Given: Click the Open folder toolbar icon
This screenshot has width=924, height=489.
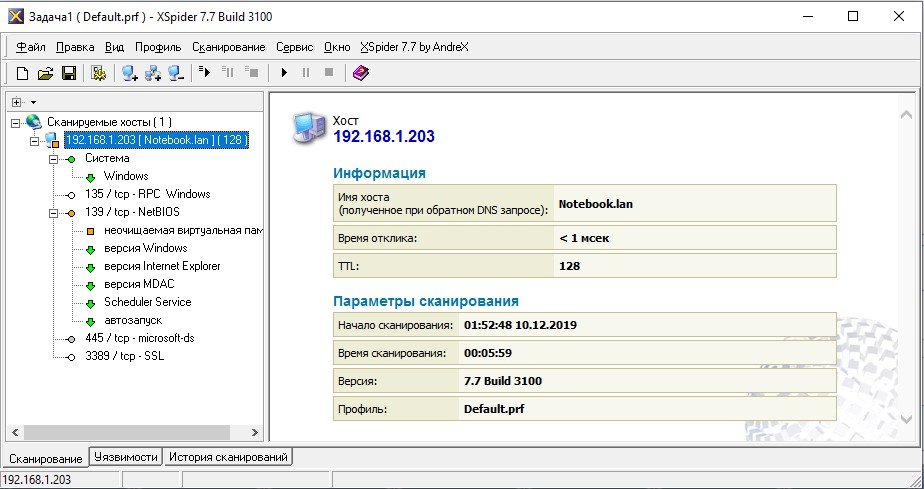Looking at the screenshot, I should (x=45, y=73).
